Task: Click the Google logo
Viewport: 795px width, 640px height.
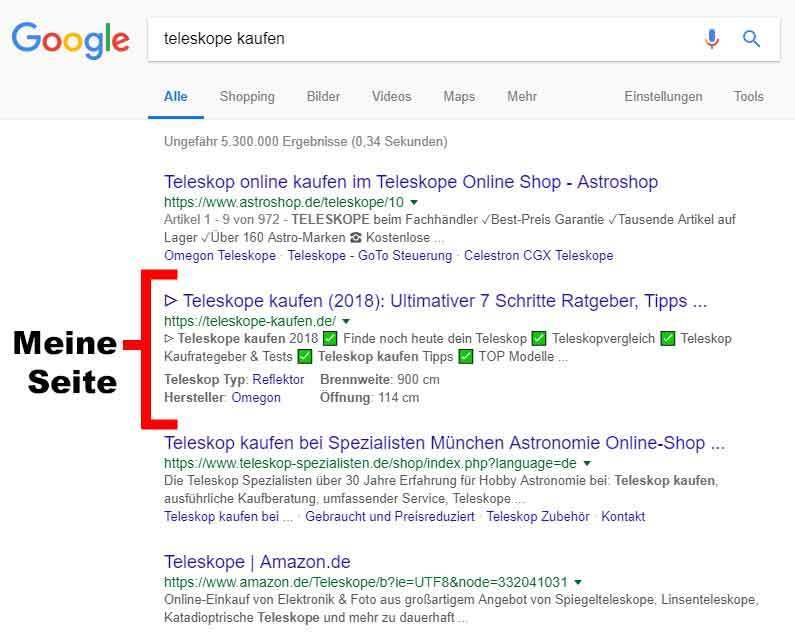Action: coord(70,40)
